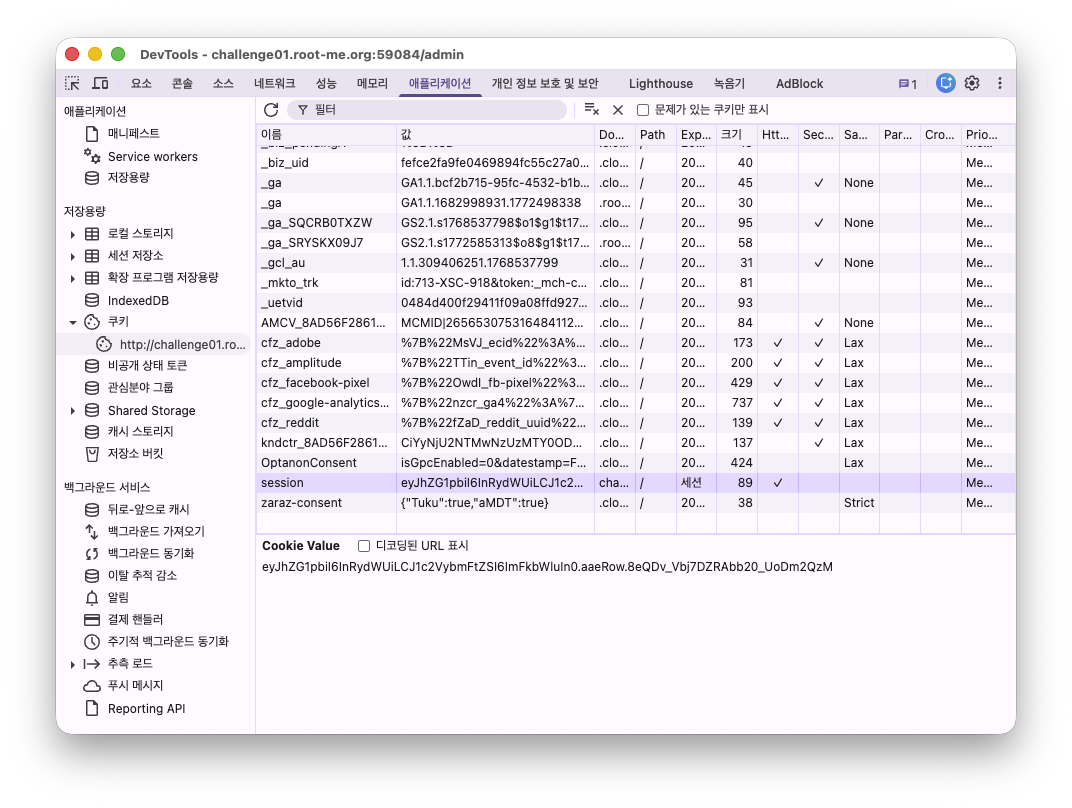Open 뒤로-앞으로 캐시

coord(148,509)
